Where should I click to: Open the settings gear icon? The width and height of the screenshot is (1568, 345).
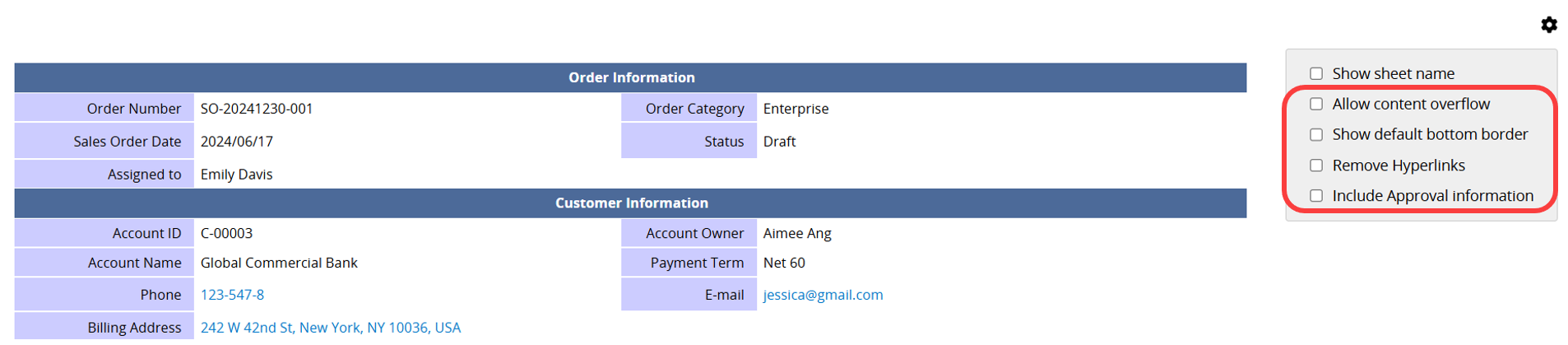1548,25
